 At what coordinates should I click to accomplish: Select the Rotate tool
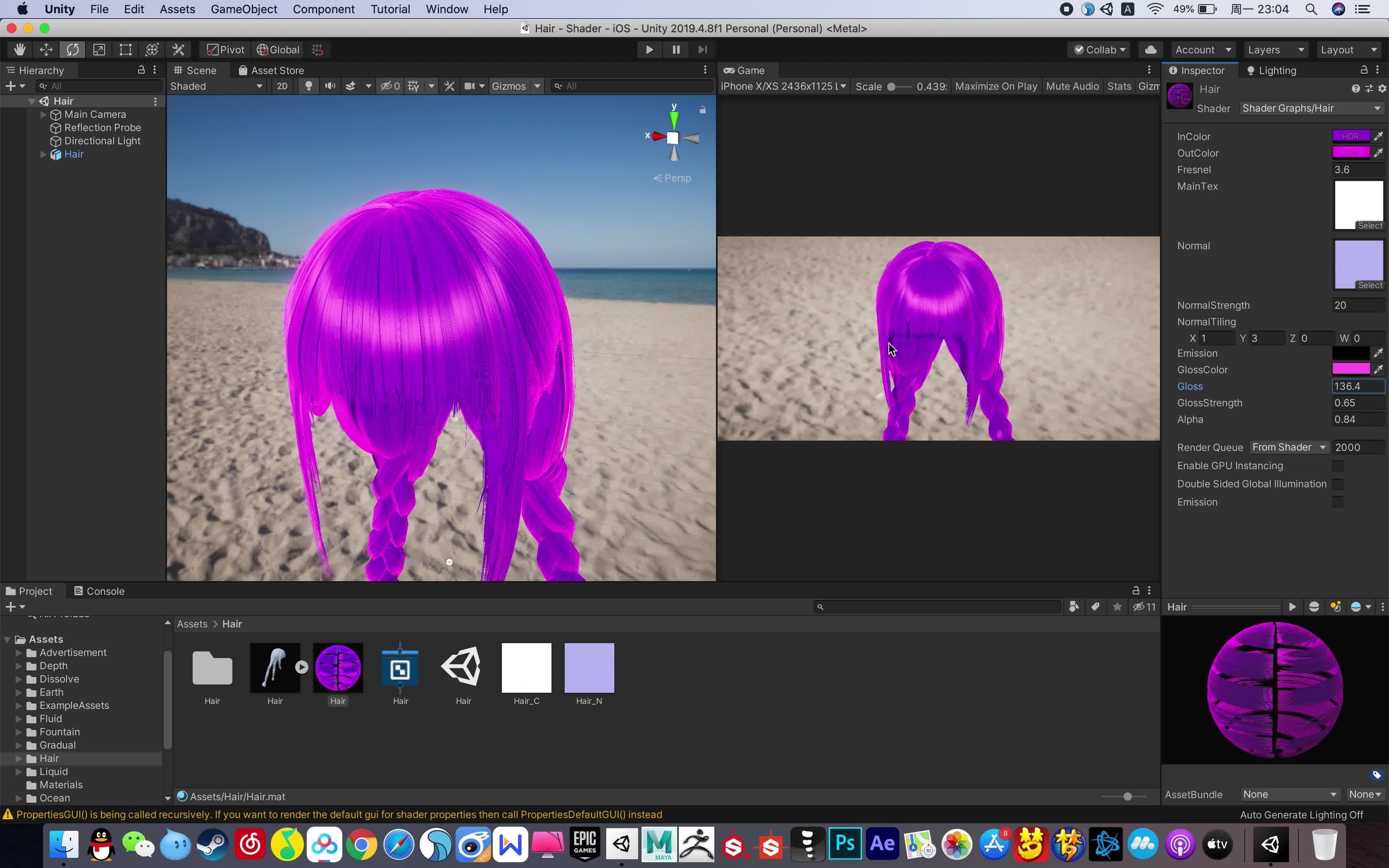72,50
